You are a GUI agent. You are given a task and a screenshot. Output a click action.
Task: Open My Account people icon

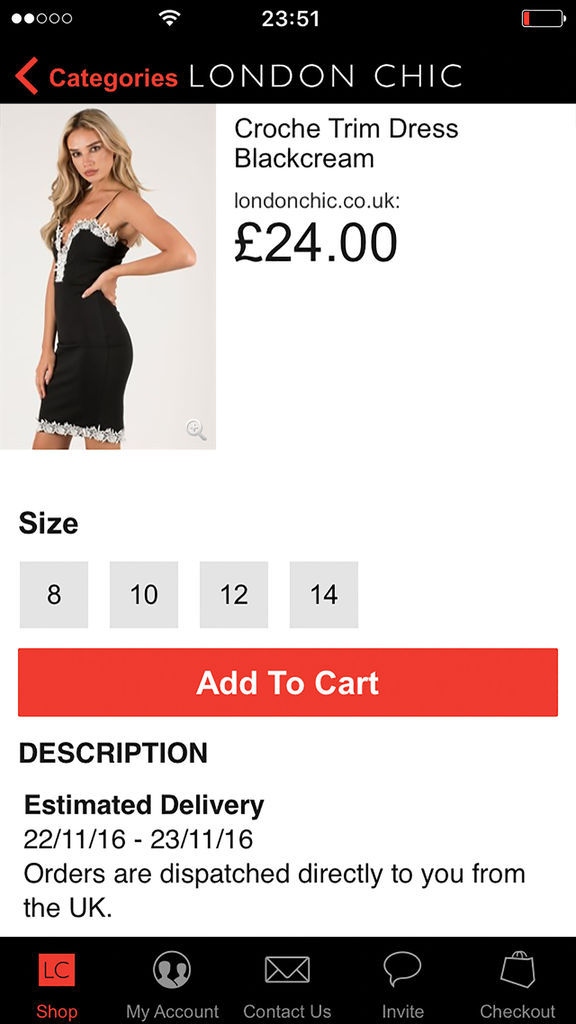[172, 970]
